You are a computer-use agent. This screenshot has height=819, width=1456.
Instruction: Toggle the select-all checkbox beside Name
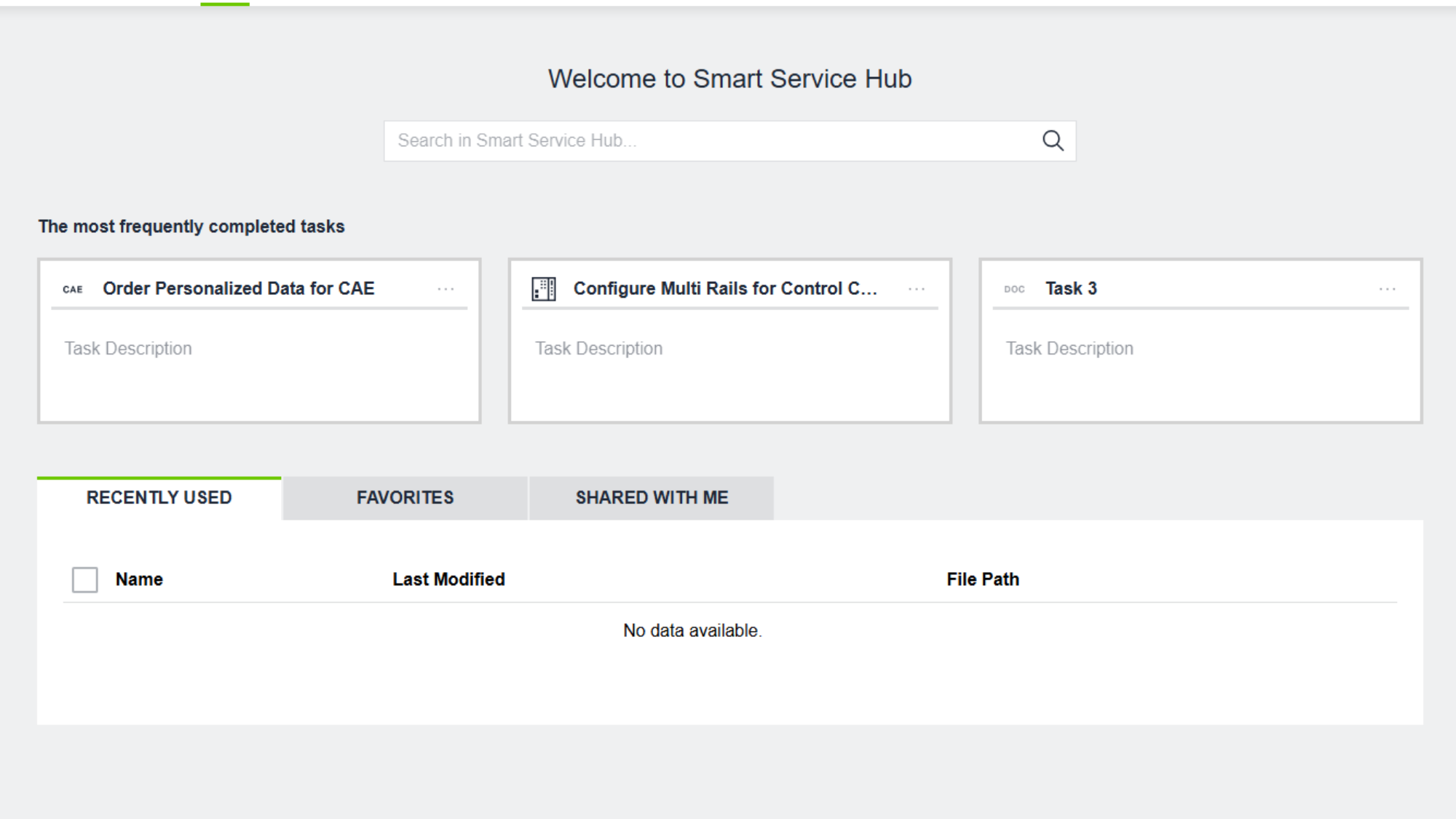click(85, 579)
